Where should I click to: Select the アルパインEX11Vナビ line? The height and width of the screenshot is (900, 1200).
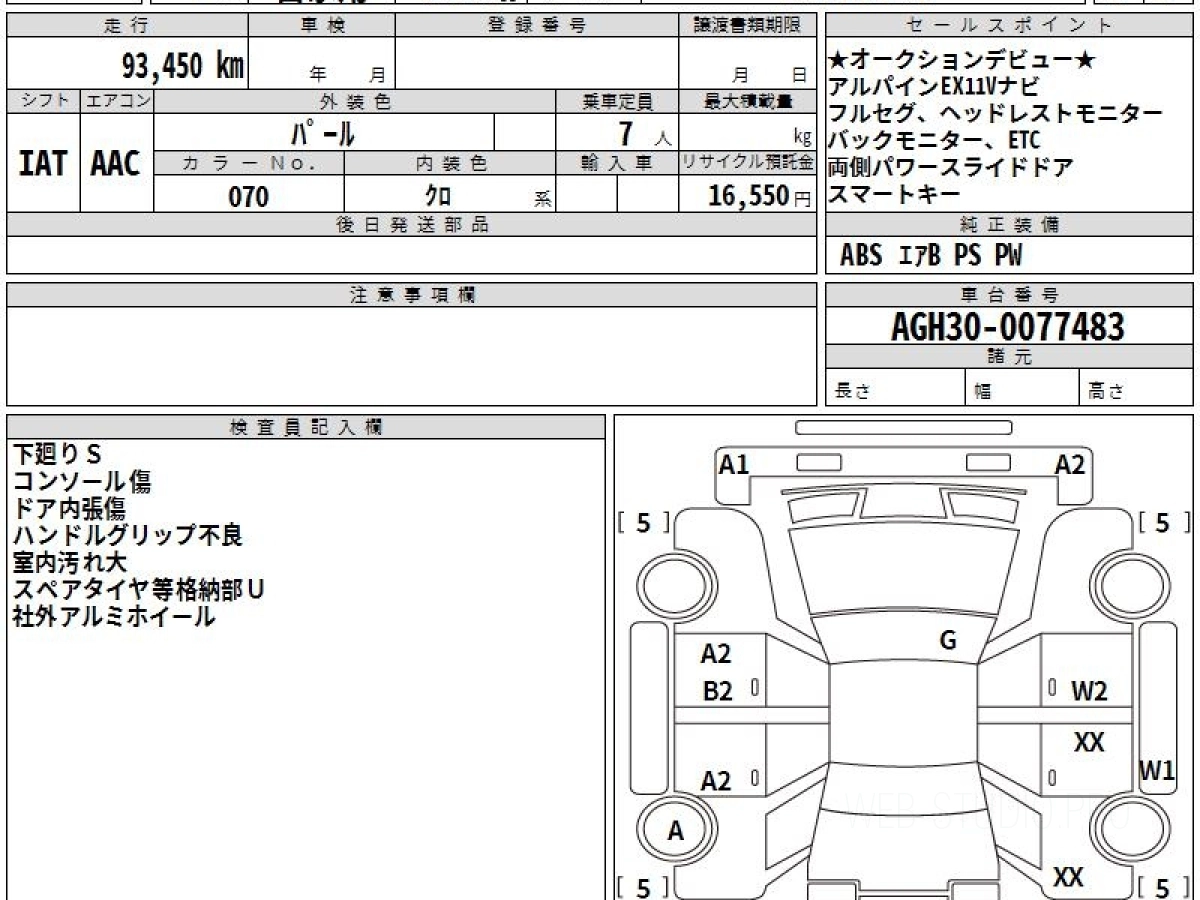(934, 87)
